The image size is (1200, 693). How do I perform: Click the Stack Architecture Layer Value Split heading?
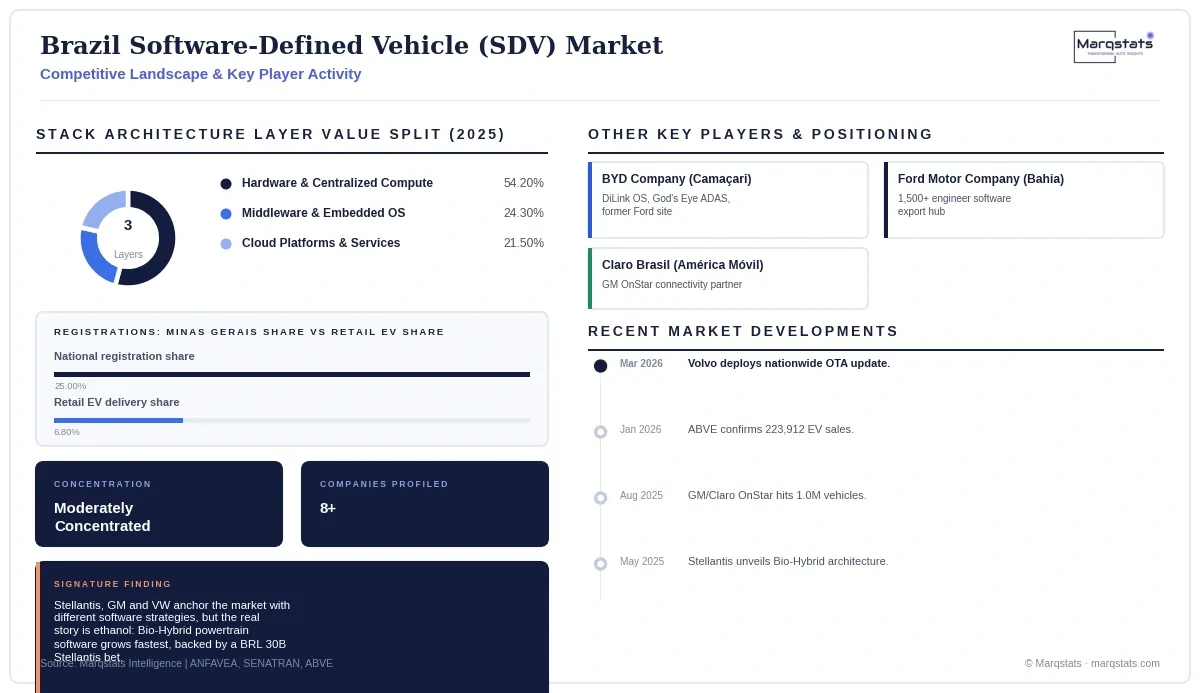pyautogui.click(x=271, y=134)
